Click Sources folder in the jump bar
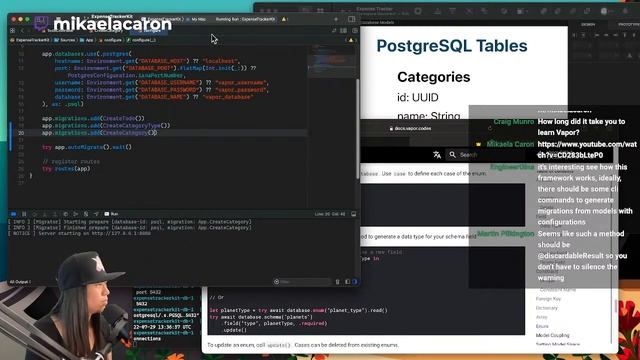 tap(65, 40)
